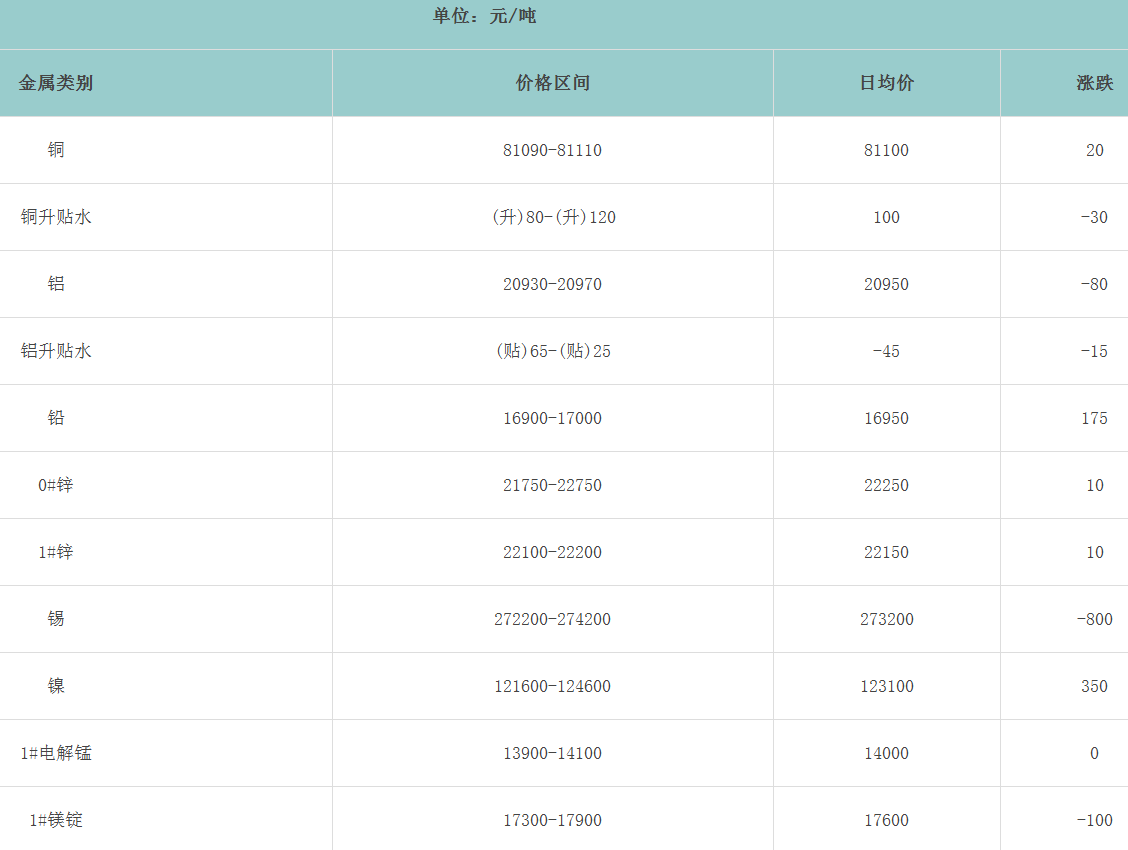This screenshot has height=850, width=1128.
Task: Click the 涨跌 column header
Action: (1094, 83)
